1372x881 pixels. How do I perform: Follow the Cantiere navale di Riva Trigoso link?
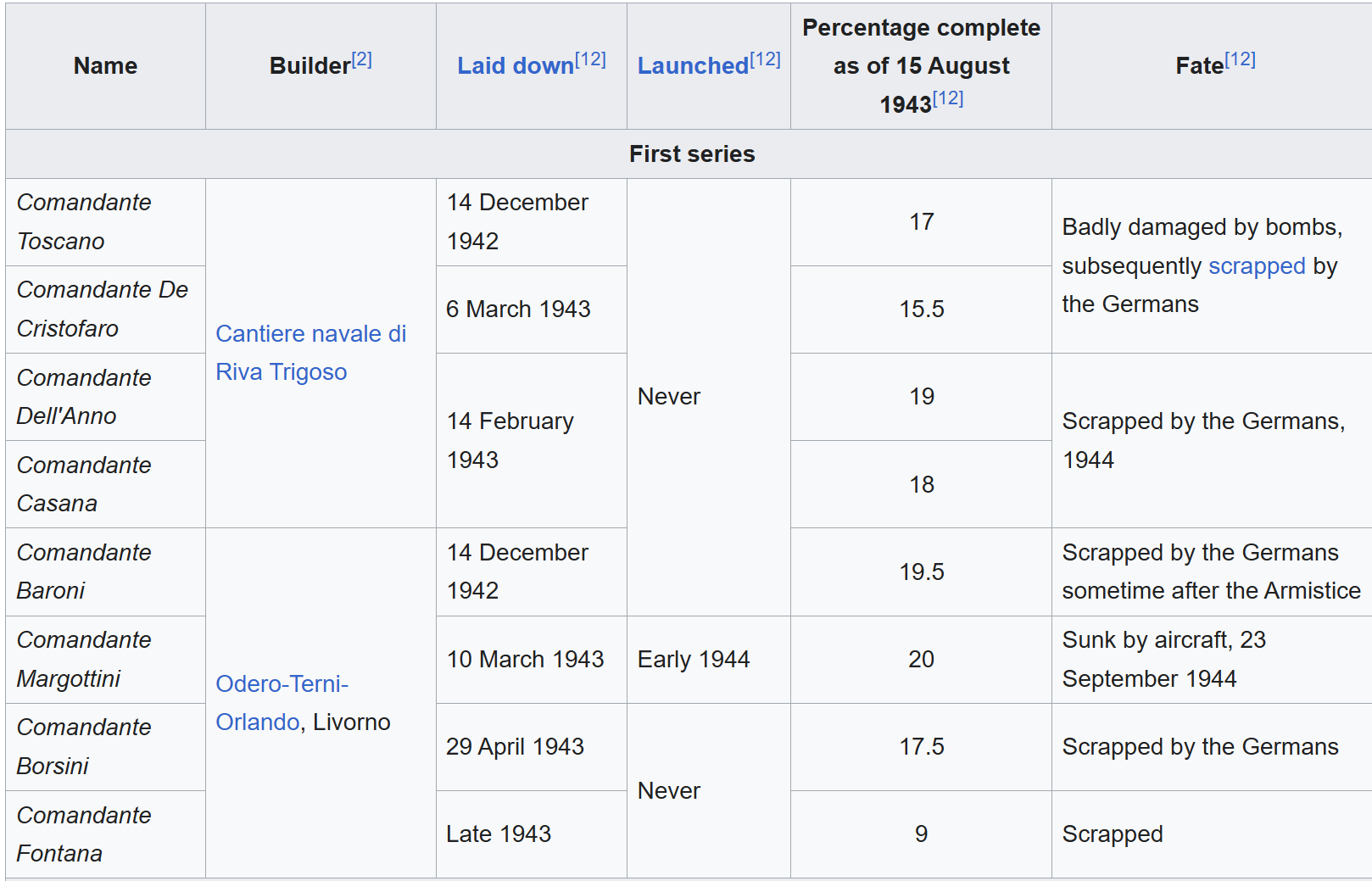click(x=310, y=353)
